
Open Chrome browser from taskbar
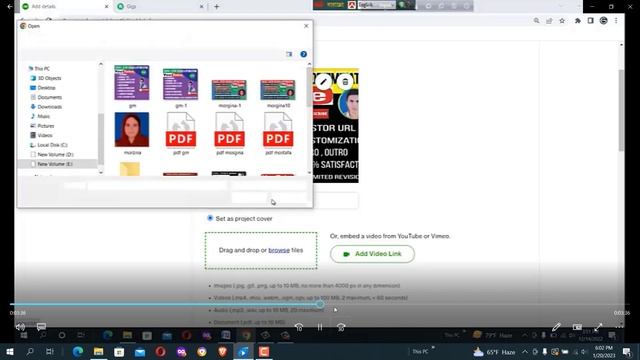tap(202, 351)
